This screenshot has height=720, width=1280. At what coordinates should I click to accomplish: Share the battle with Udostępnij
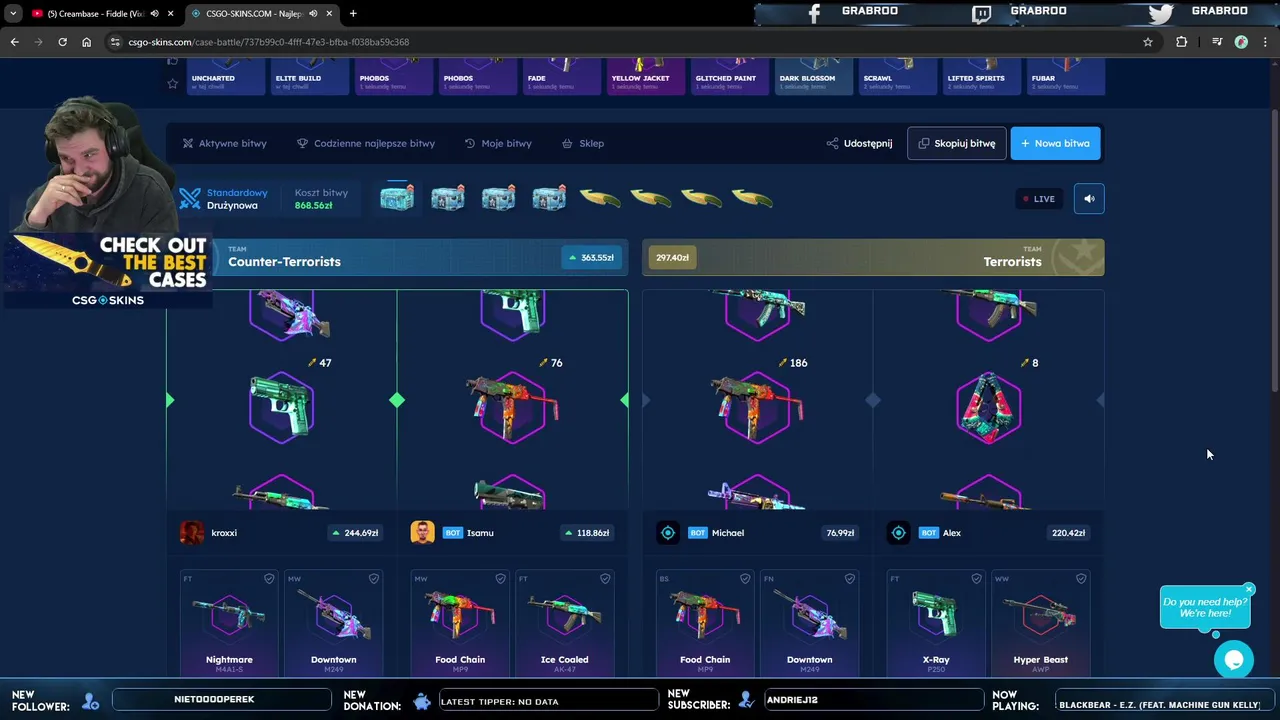pos(859,143)
